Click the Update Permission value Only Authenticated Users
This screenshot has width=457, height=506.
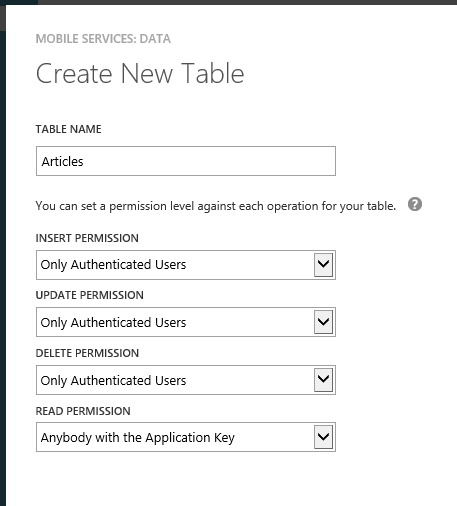[113, 322]
